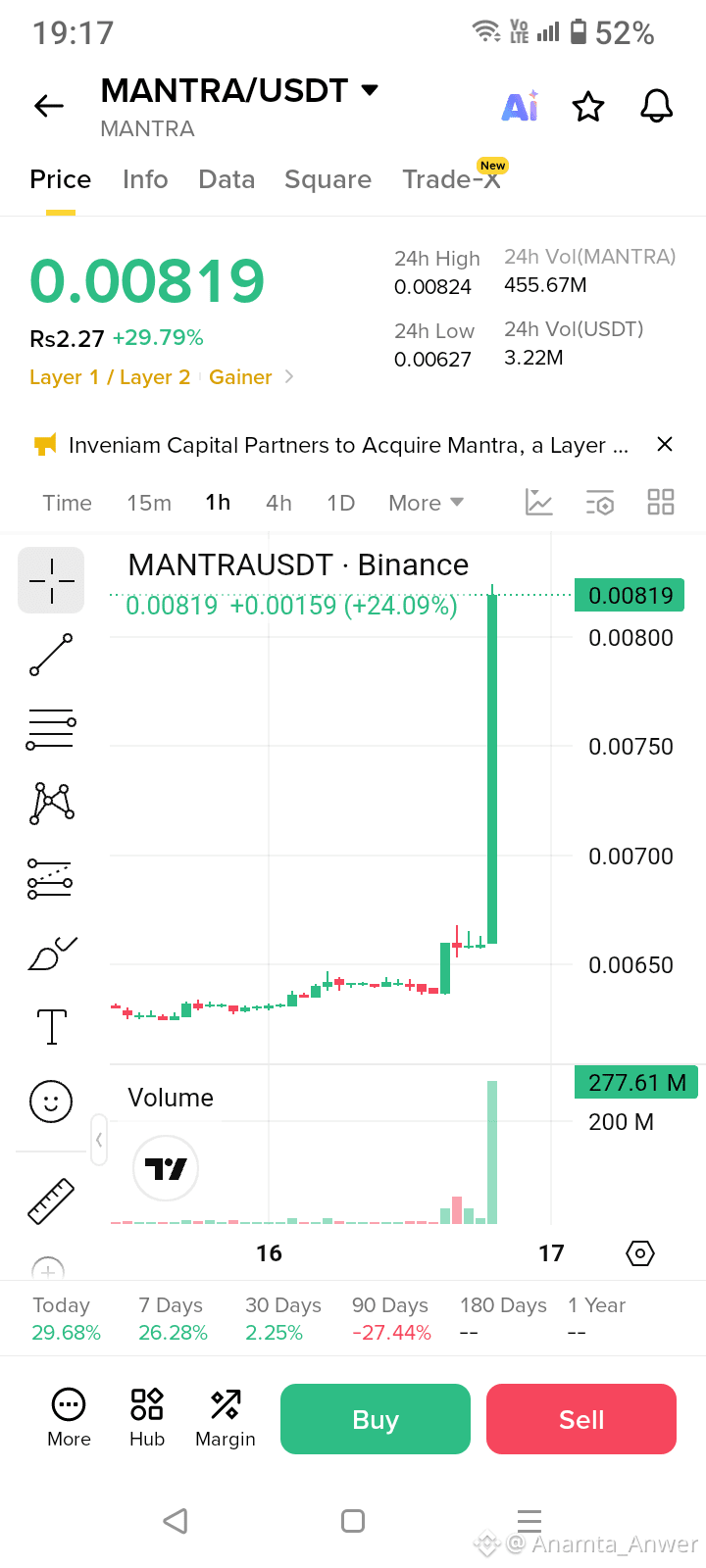Tap the Android back navigation button
Screen dimensions: 706x1568
coord(176,1521)
